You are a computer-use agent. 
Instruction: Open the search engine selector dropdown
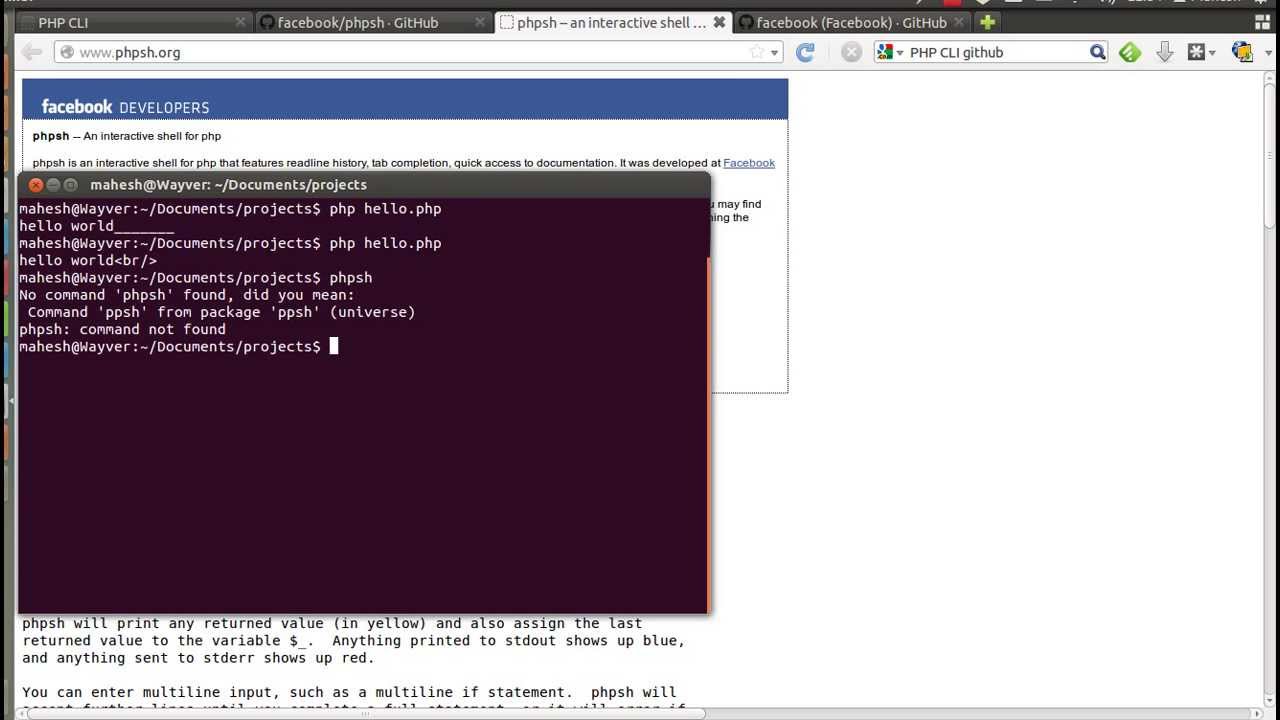[900, 53]
